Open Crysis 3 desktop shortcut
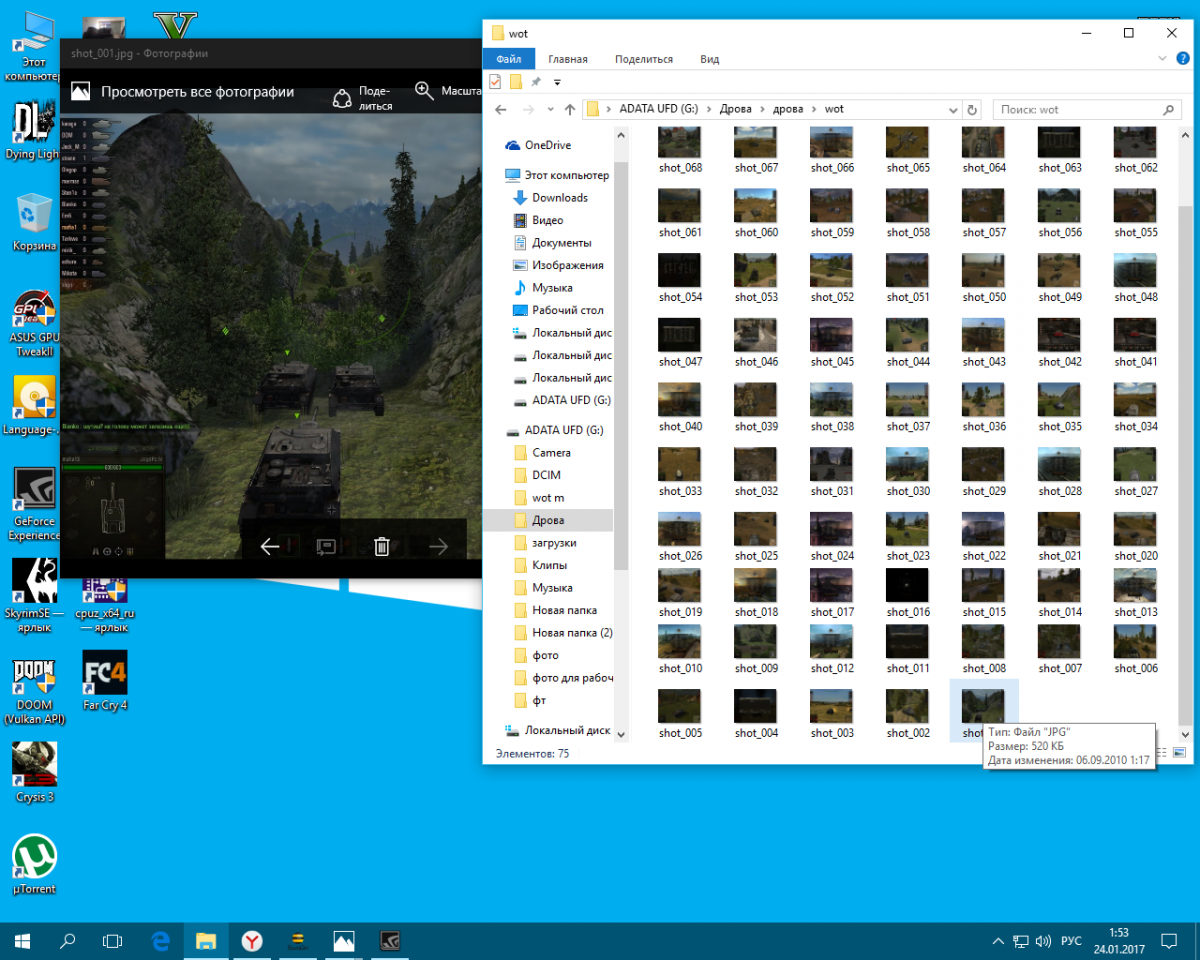 coord(34,772)
